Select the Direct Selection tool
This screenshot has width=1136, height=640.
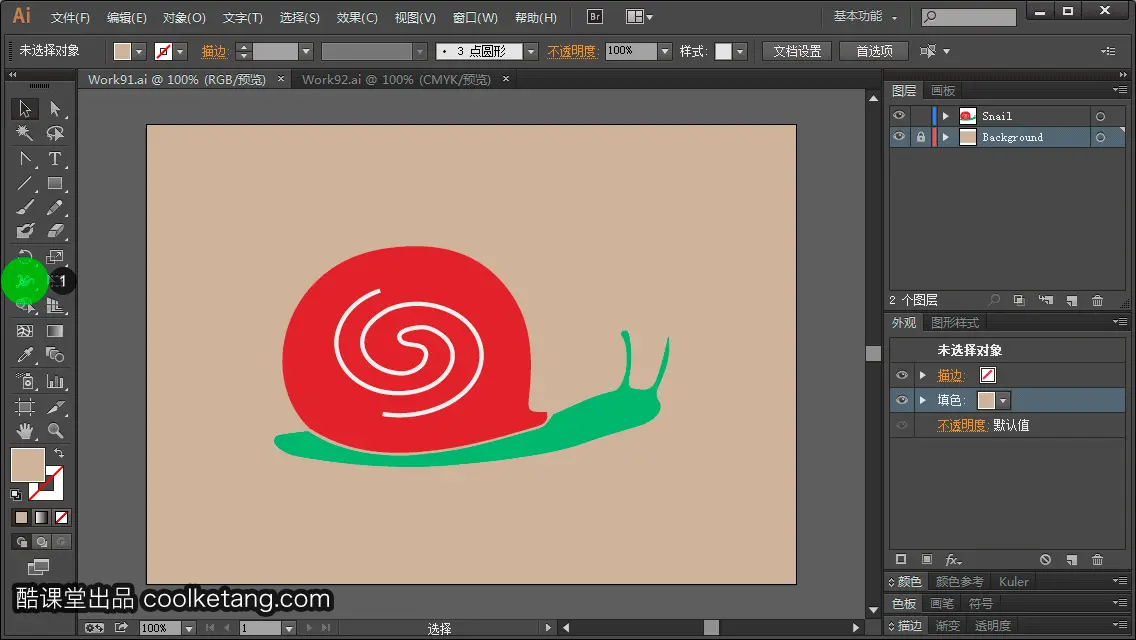pyautogui.click(x=55, y=109)
